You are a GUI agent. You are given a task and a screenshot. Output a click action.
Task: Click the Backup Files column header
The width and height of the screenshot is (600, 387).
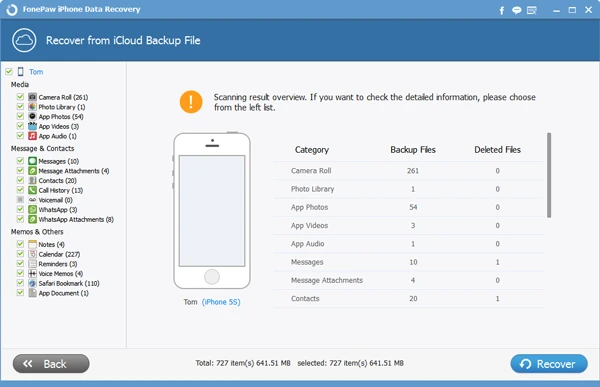(x=412, y=150)
